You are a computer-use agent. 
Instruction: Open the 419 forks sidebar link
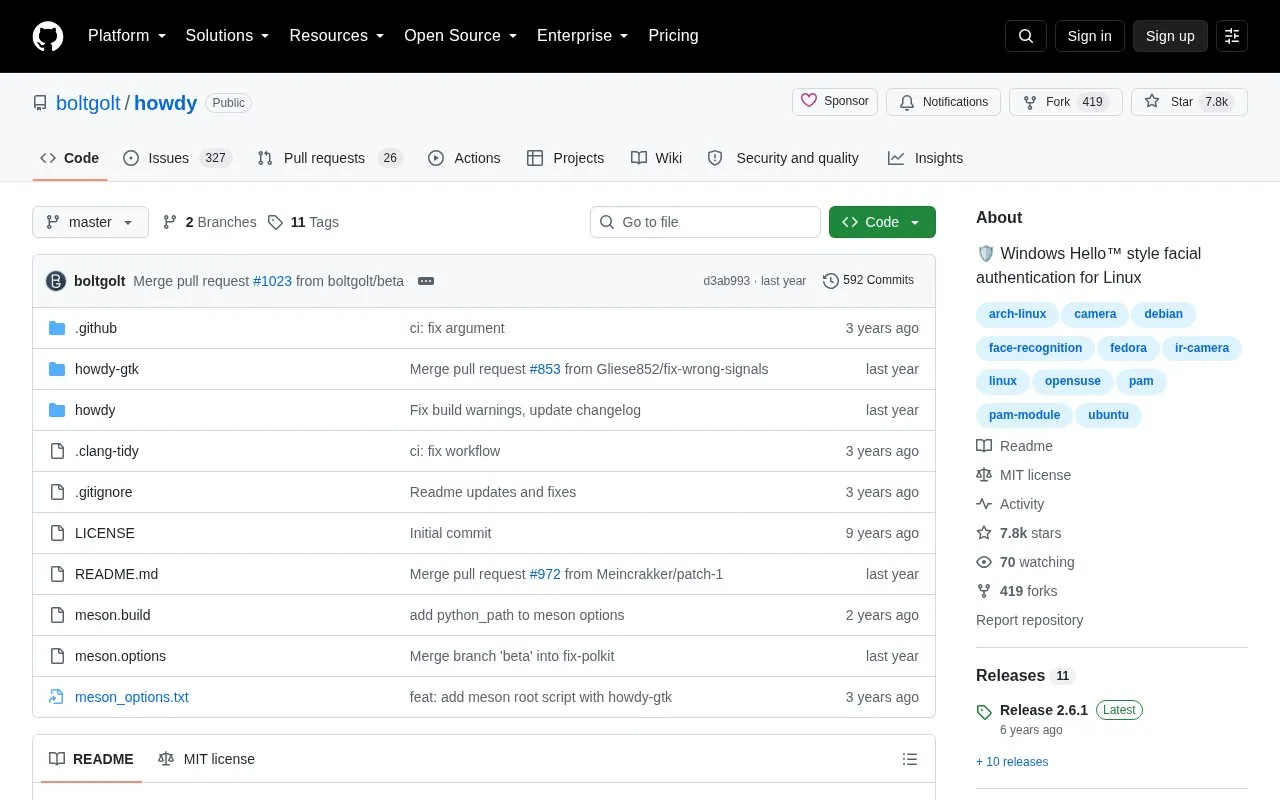click(x=1017, y=591)
